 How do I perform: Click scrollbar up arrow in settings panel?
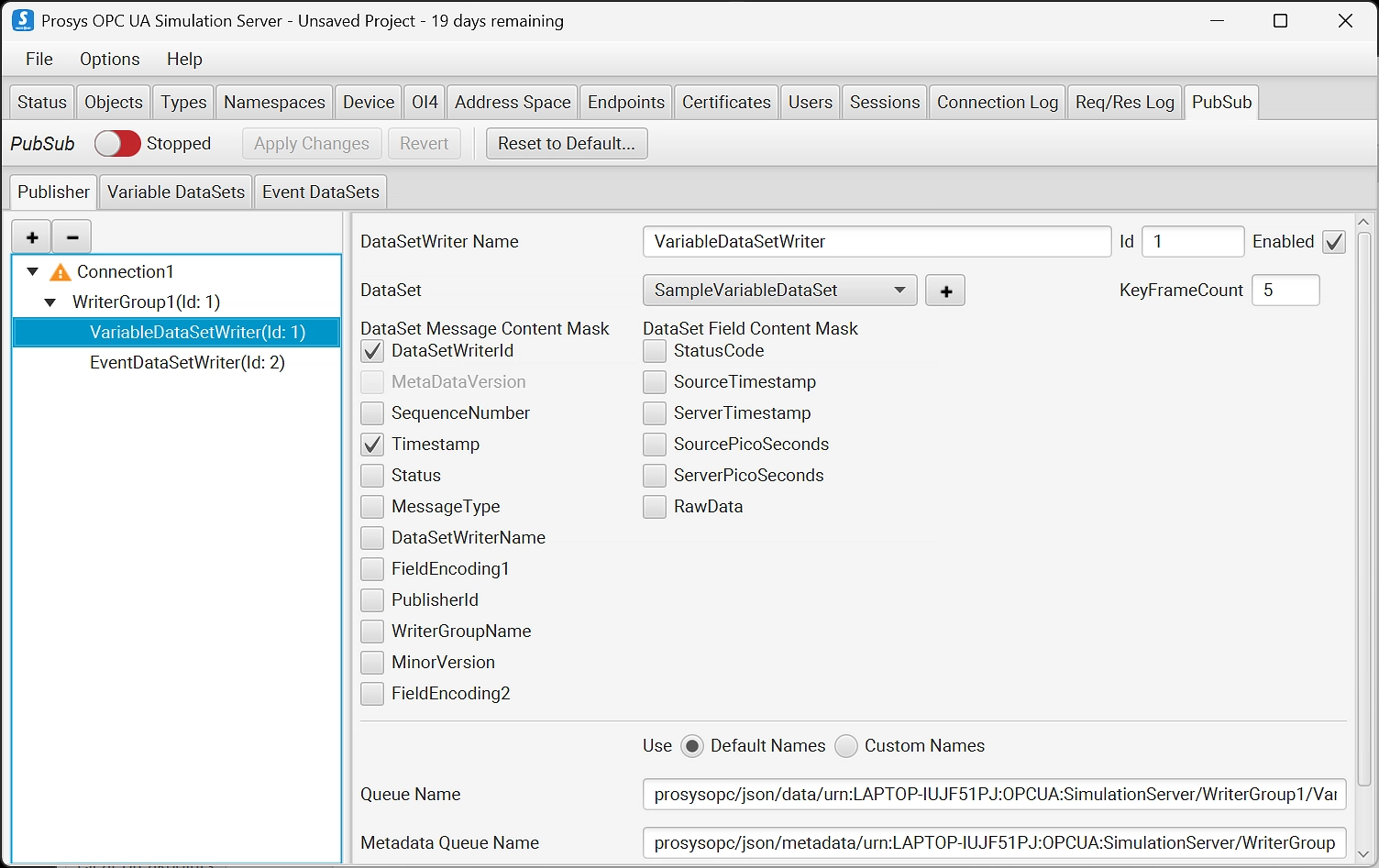[x=1363, y=222]
